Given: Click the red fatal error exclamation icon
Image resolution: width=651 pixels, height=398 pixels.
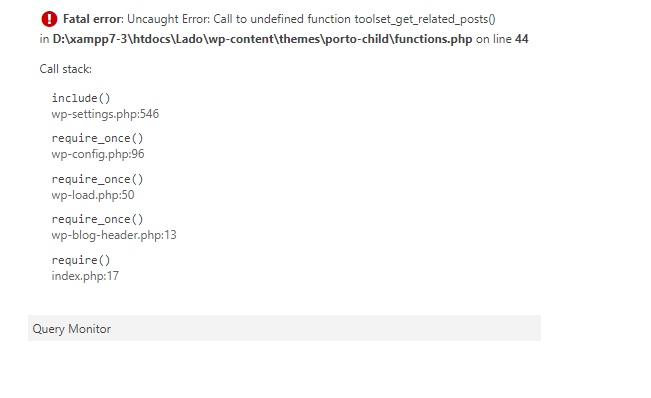Looking at the screenshot, I should pyautogui.click(x=49, y=19).
